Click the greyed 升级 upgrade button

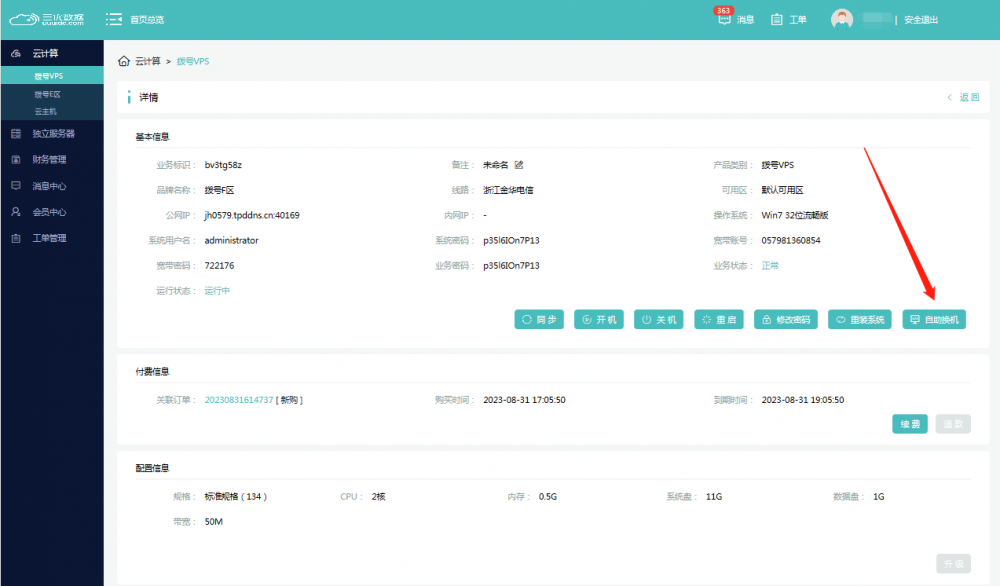(953, 564)
